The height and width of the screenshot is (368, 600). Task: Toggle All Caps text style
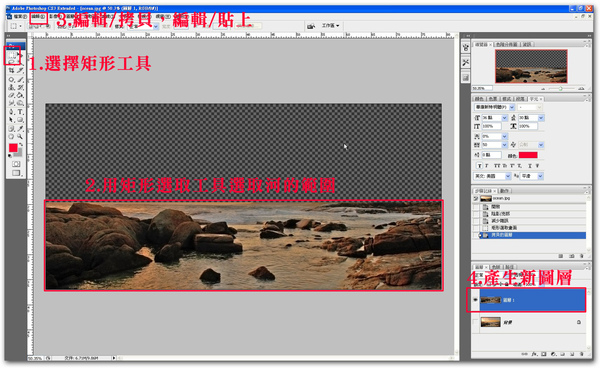[x=497, y=166]
